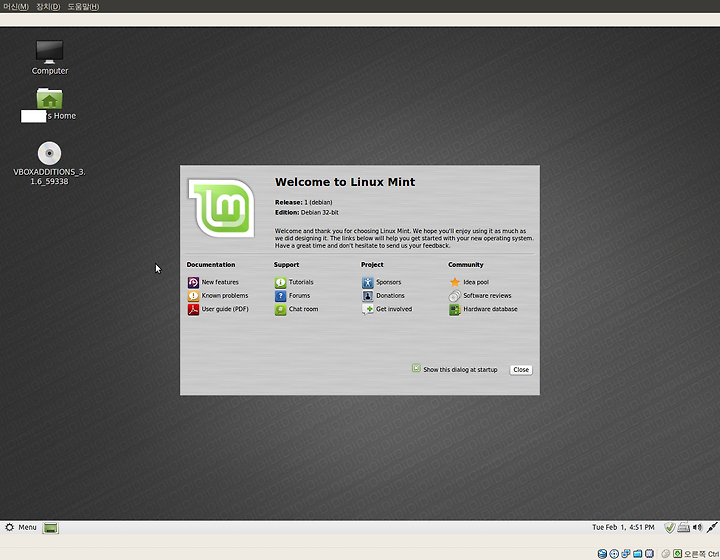
Task: Click the Get involved plus icon
Action: click(368, 309)
